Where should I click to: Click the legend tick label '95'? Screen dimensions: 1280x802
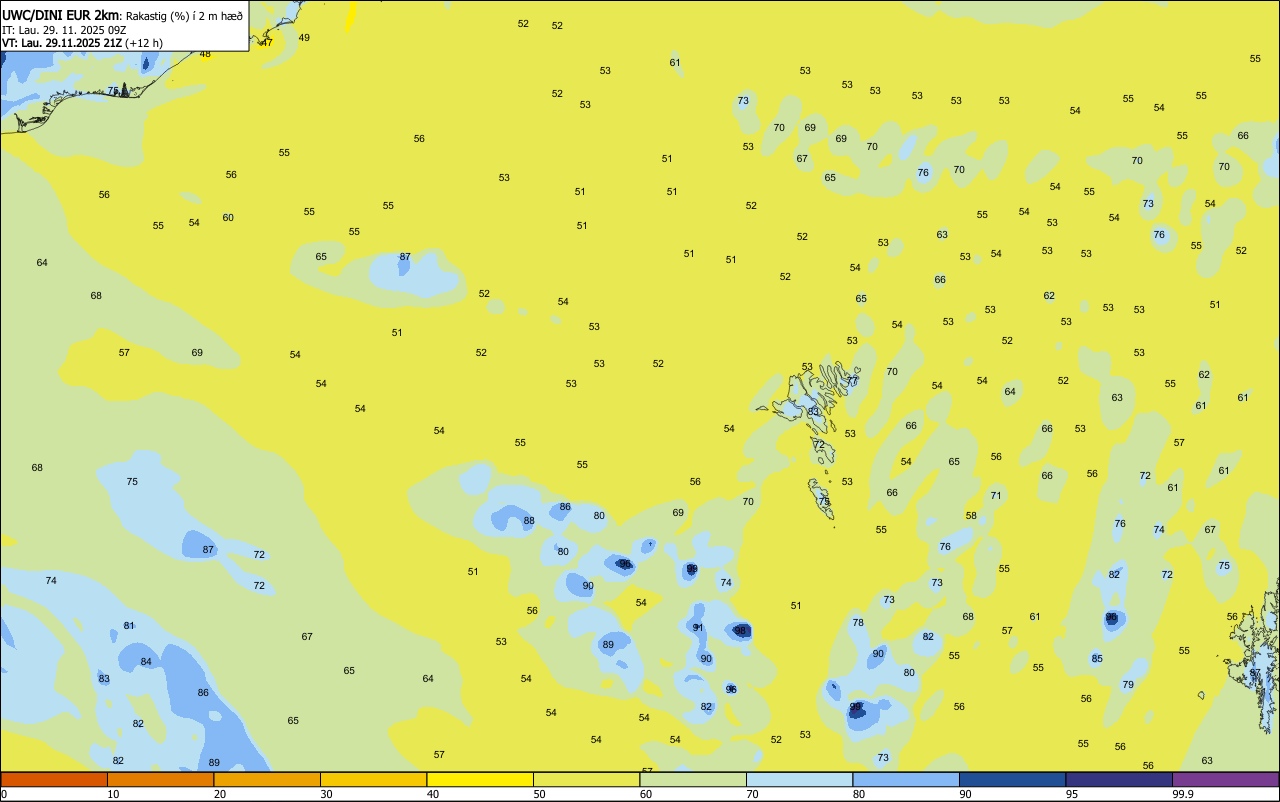click(1072, 794)
